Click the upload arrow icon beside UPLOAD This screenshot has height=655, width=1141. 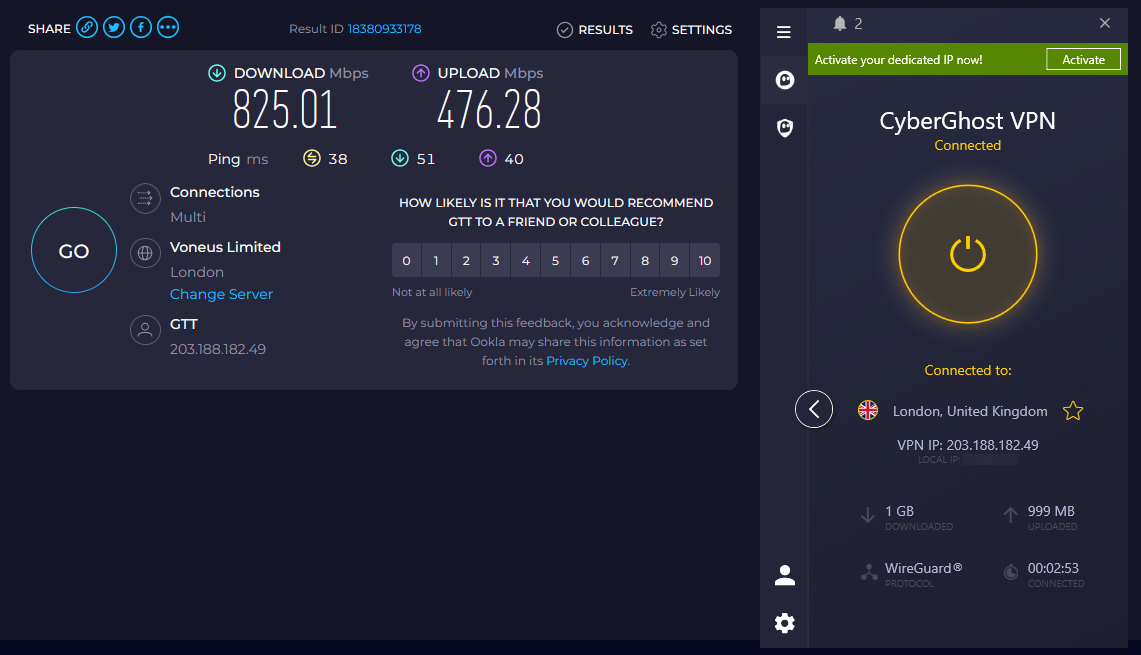(421, 73)
